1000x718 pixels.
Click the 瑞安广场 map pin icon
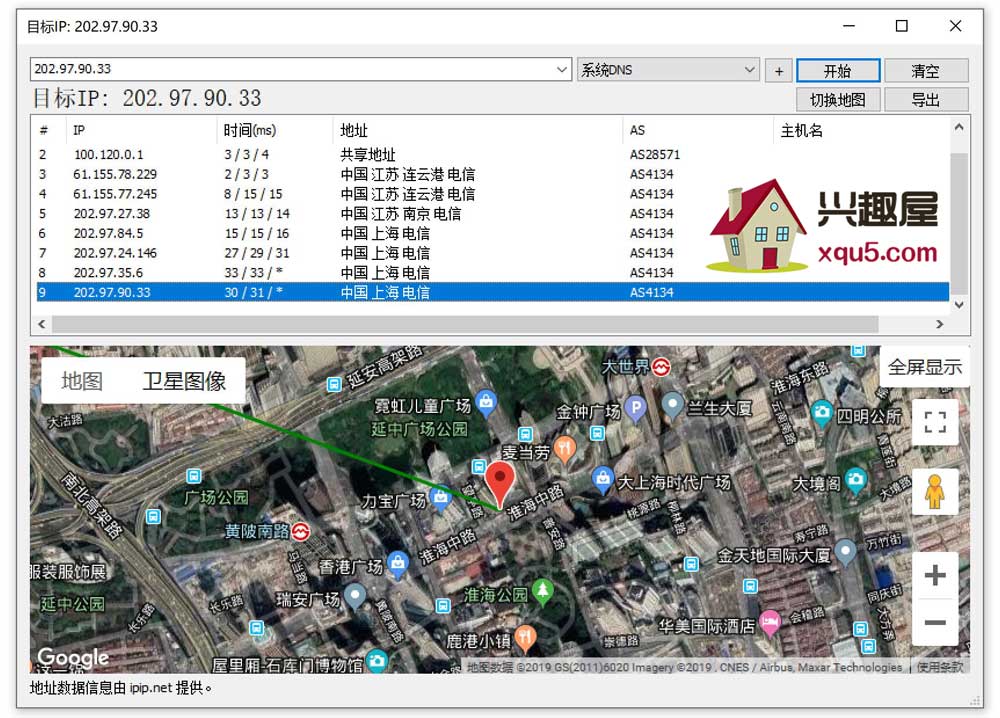point(355,596)
